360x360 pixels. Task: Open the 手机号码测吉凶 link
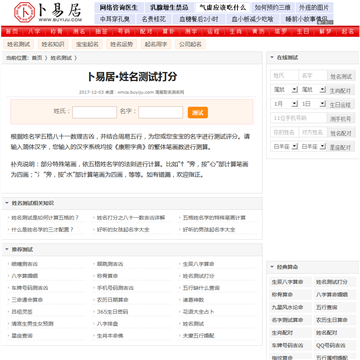pyautogui.click(x=115, y=288)
